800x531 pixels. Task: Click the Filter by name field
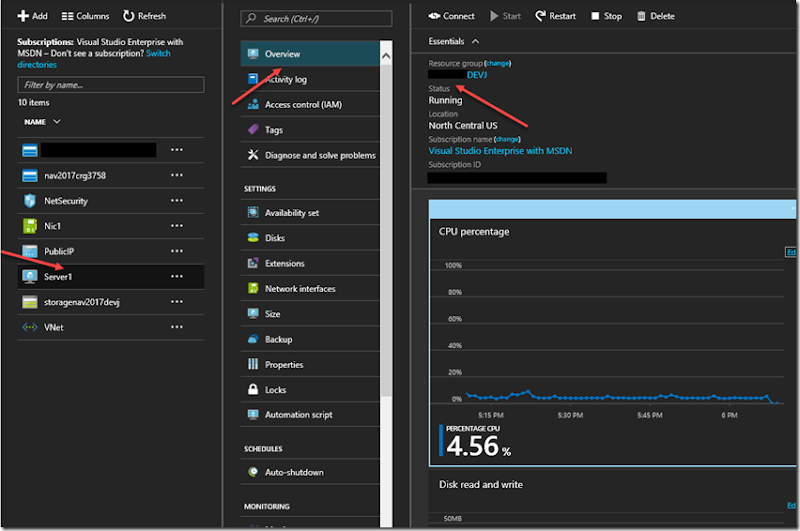pos(111,85)
